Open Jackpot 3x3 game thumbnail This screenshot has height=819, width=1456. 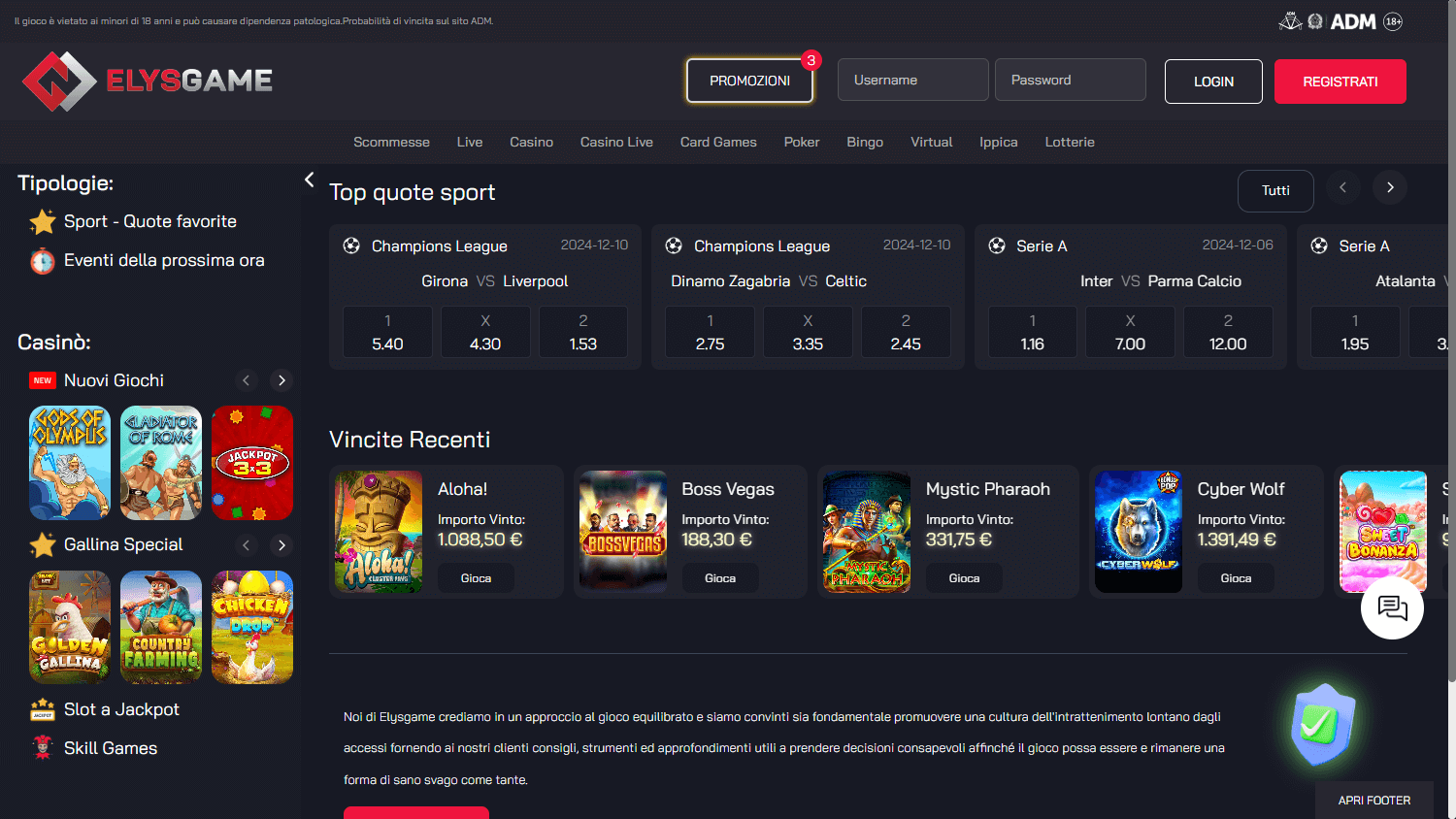click(252, 463)
